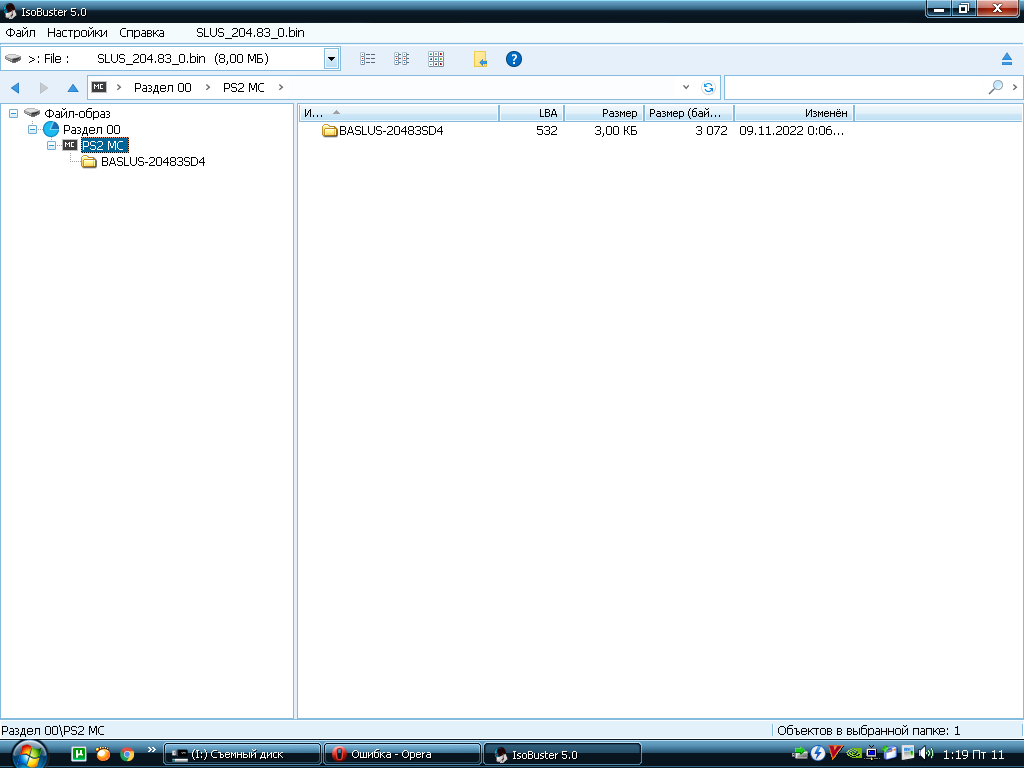The height and width of the screenshot is (768, 1024).
Task: Click the yellow bookmark extract icon
Action: coord(480,59)
